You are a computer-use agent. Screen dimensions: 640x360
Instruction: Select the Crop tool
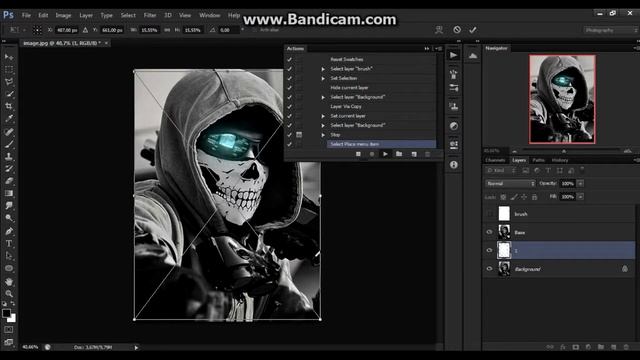(x=9, y=106)
